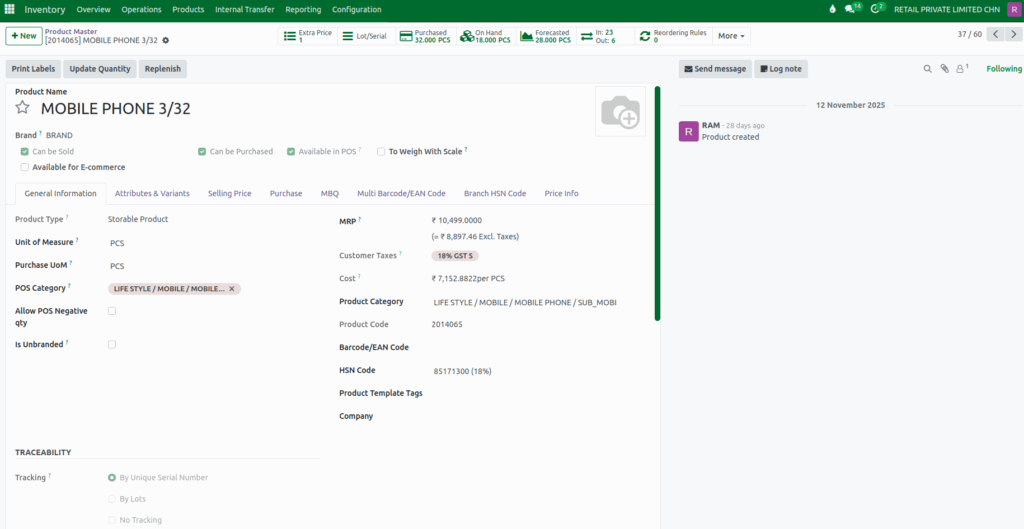This screenshot has width=1024, height=529.
Task: Upload product image via camera placeholder
Action: pyautogui.click(x=620, y=112)
